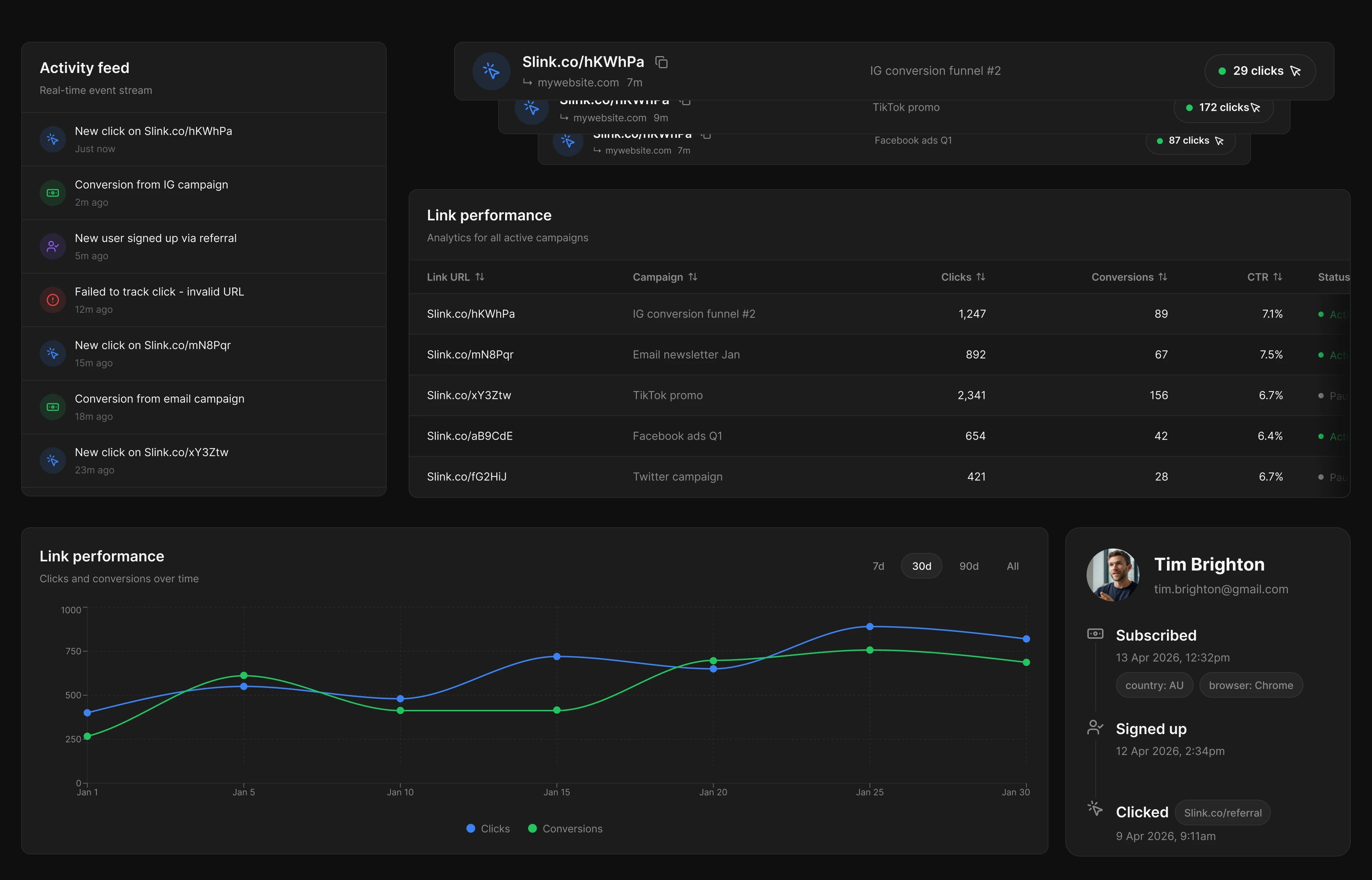1372x880 pixels.
Task: Show All time chart range
Action: [1012, 566]
